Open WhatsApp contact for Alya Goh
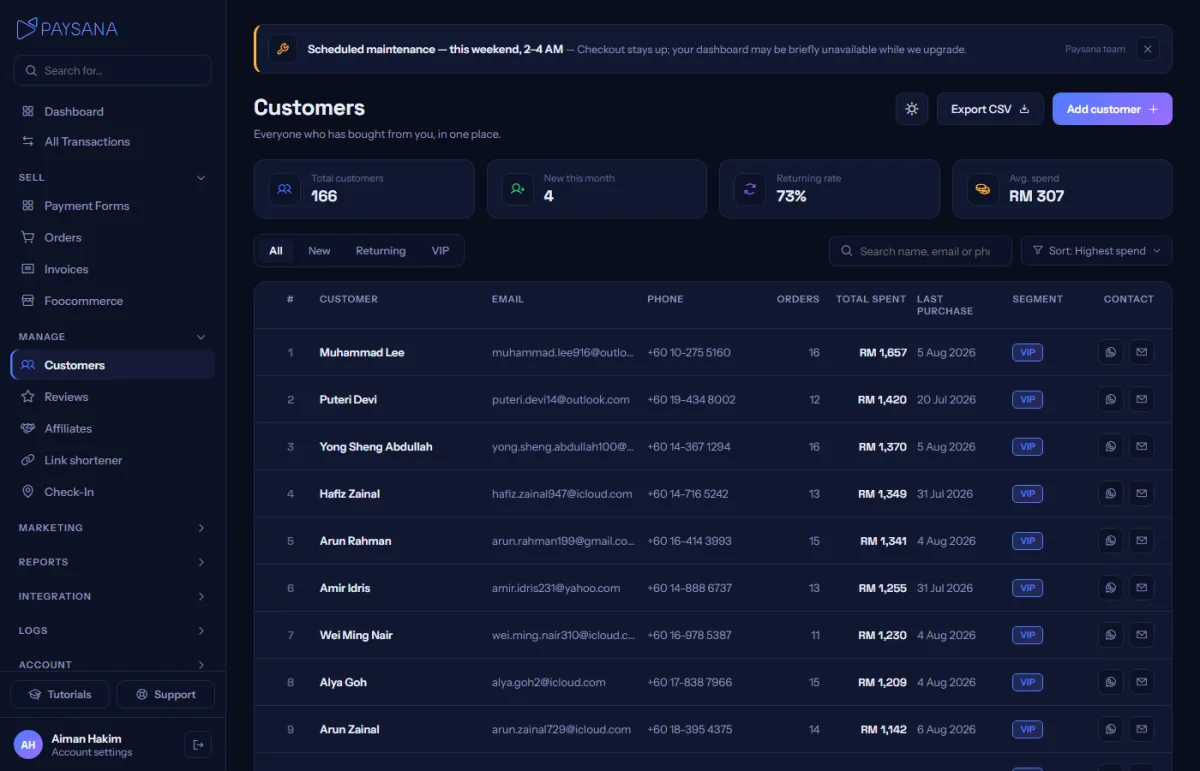The height and width of the screenshot is (771, 1200). click(1110, 681)
